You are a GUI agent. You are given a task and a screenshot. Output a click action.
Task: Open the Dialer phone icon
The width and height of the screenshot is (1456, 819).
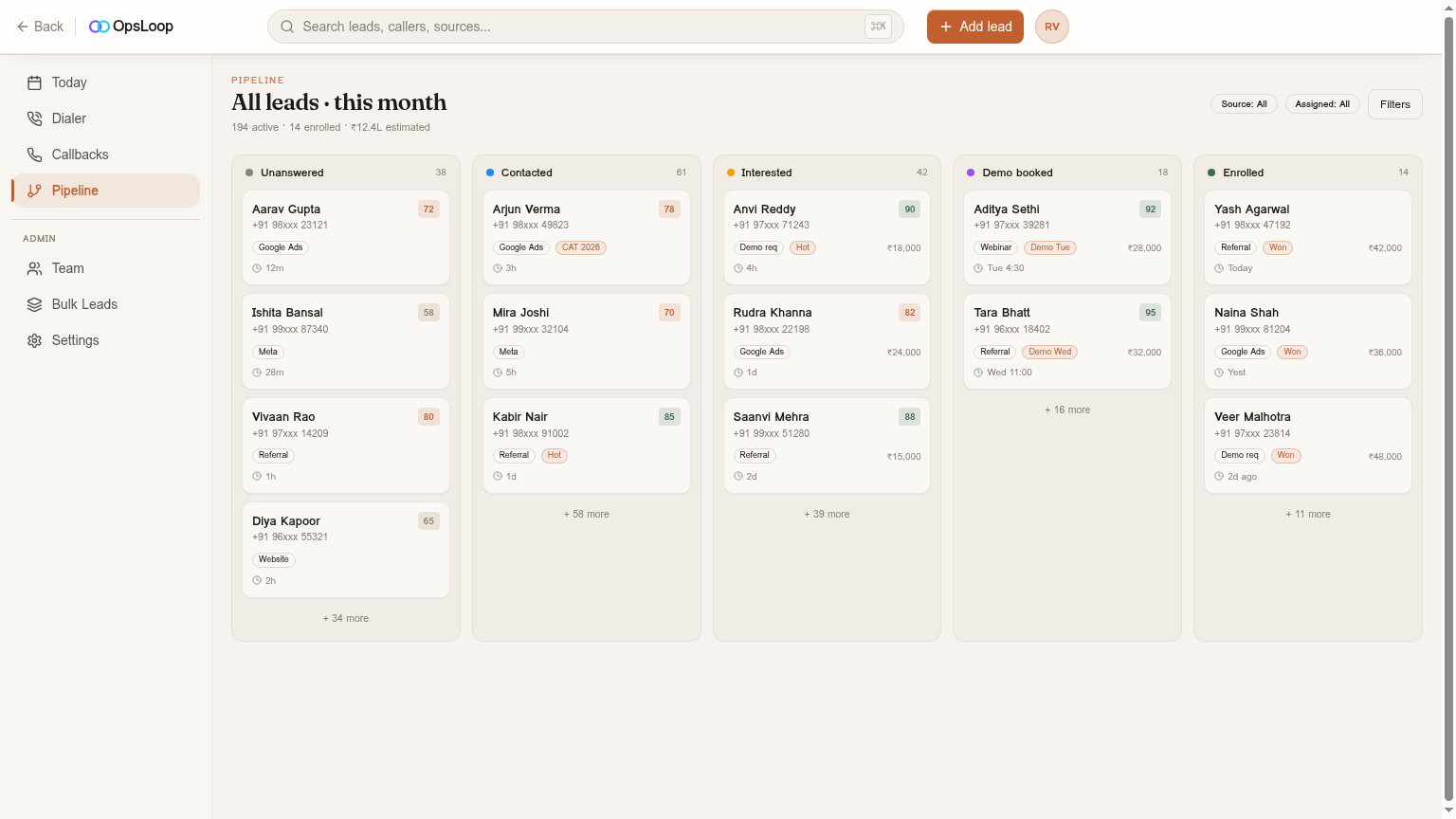[x=34, y=118]
